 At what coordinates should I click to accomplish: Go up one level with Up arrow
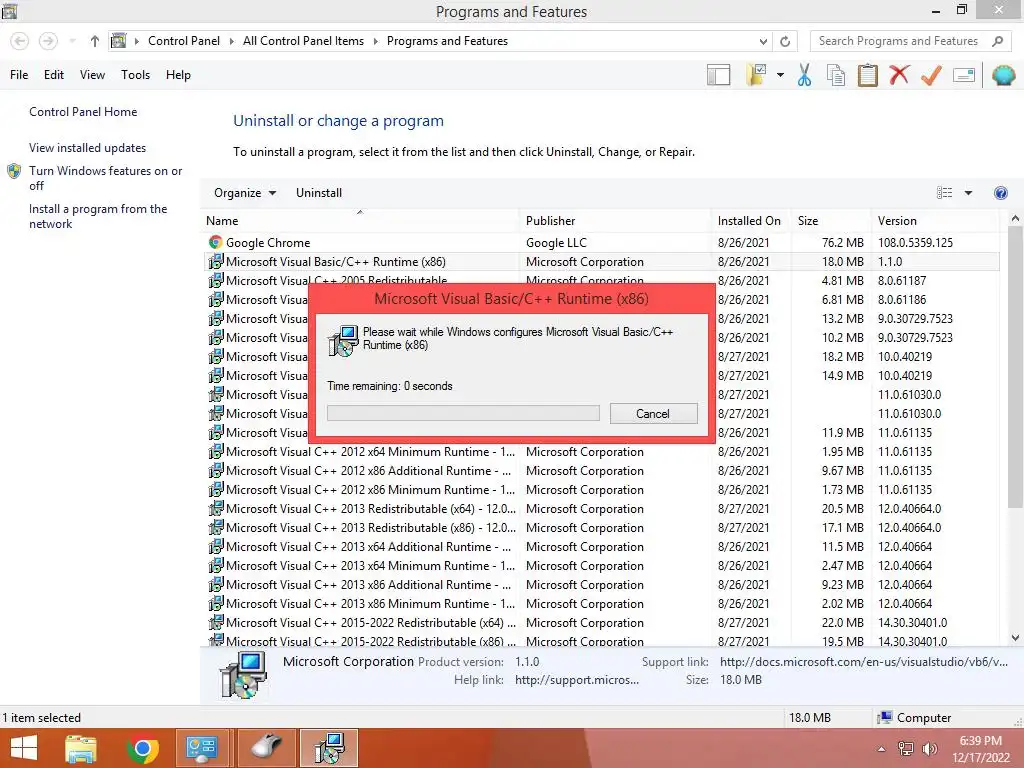pos(95,41)
